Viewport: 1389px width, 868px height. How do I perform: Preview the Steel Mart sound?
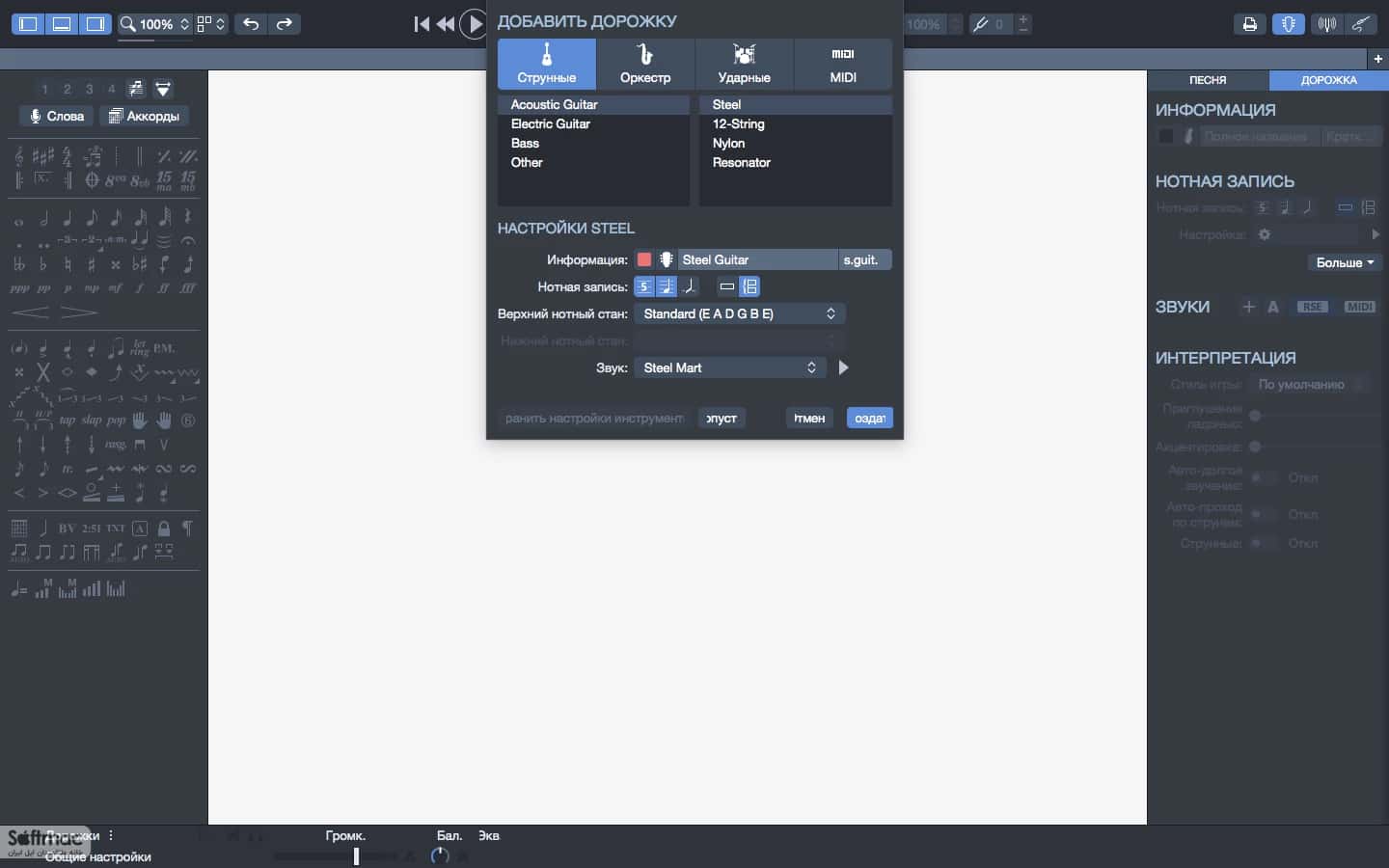click(843, 367)
